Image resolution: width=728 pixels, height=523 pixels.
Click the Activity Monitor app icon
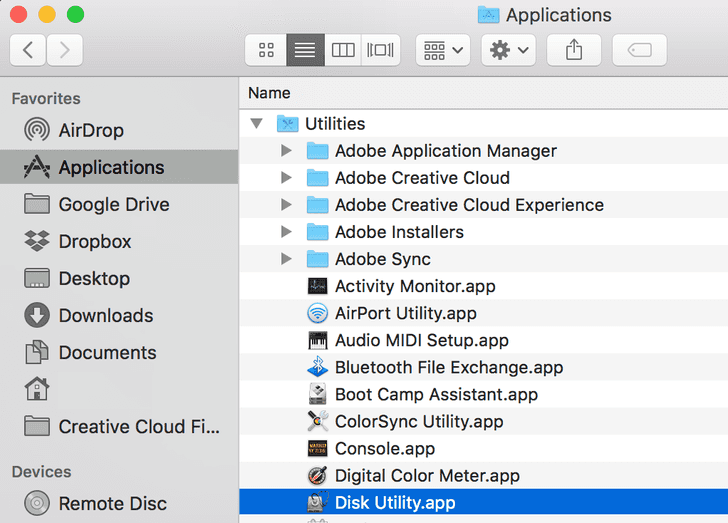(317, 286)
